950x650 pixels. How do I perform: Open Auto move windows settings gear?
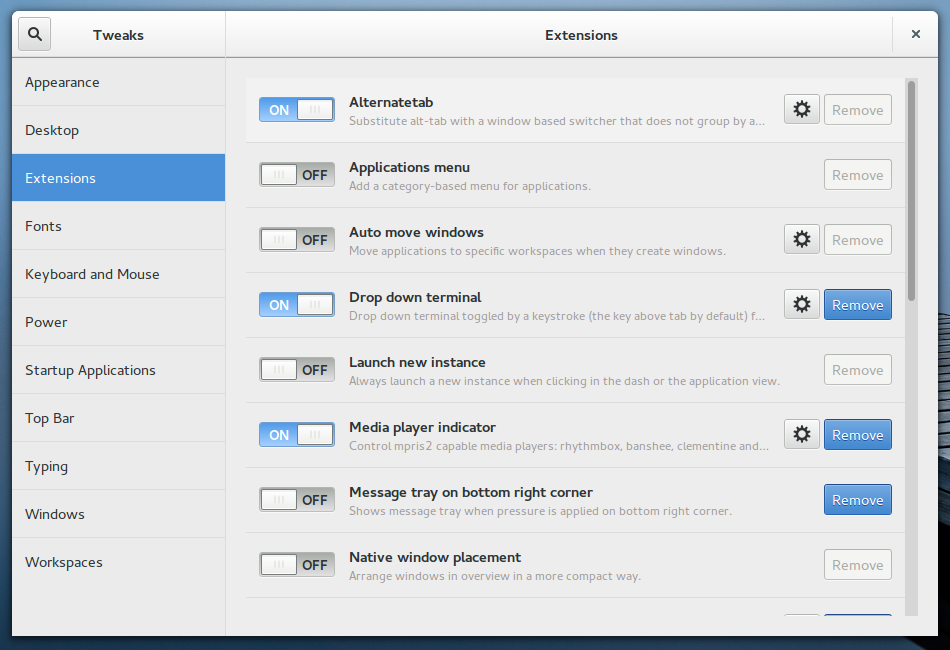pos(801,240)
